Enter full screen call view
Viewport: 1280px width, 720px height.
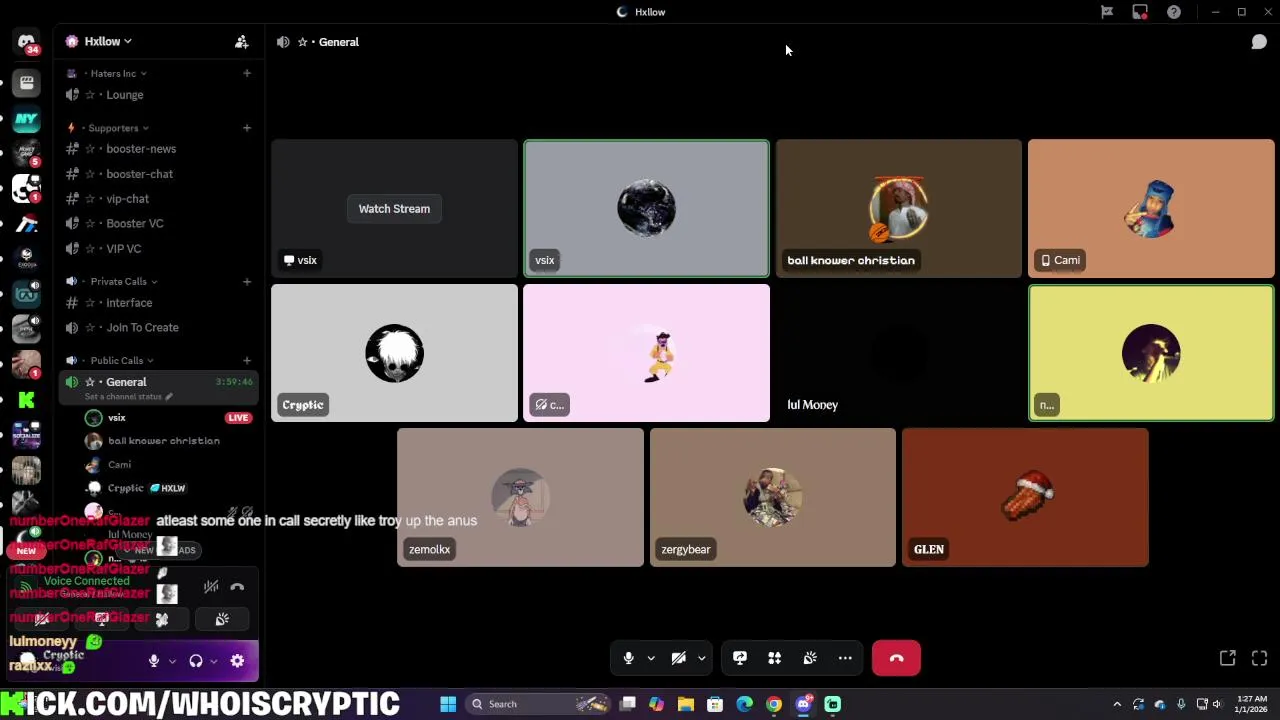pyautogui.click(x=1259, y=658)
